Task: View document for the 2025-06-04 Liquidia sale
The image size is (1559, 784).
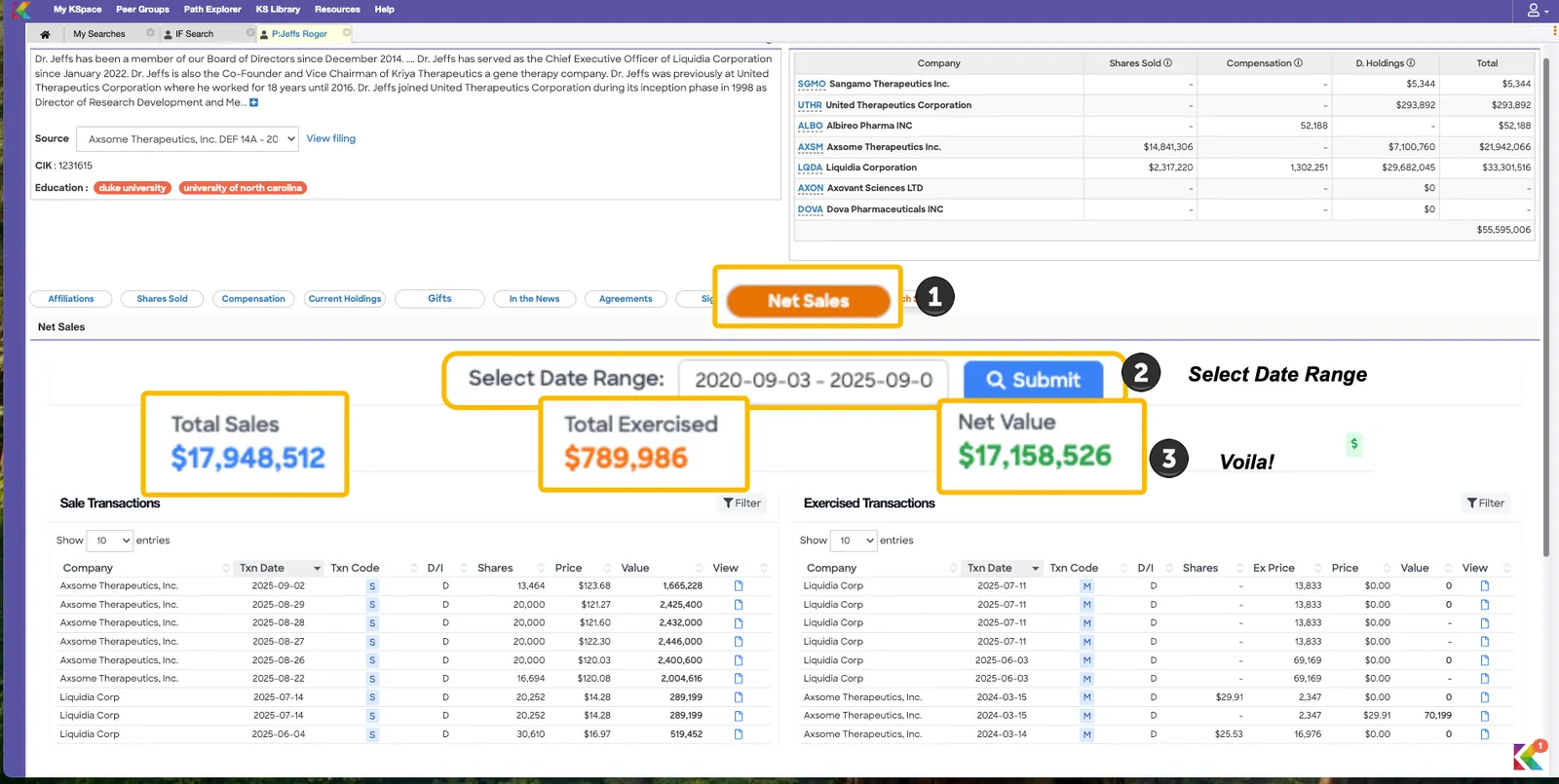Action: 739,734
